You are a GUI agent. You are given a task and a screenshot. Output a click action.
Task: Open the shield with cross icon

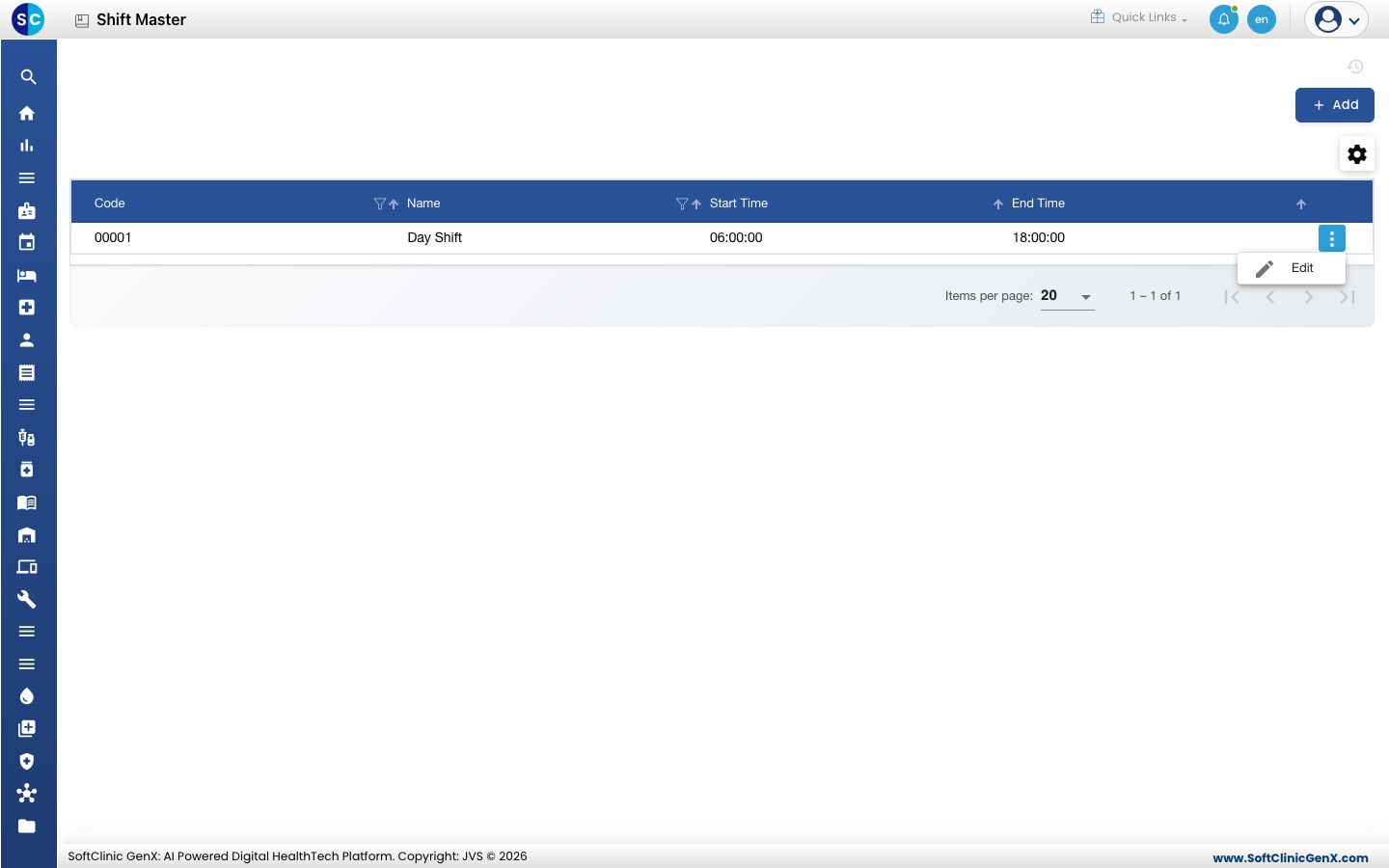pos(27,761)
